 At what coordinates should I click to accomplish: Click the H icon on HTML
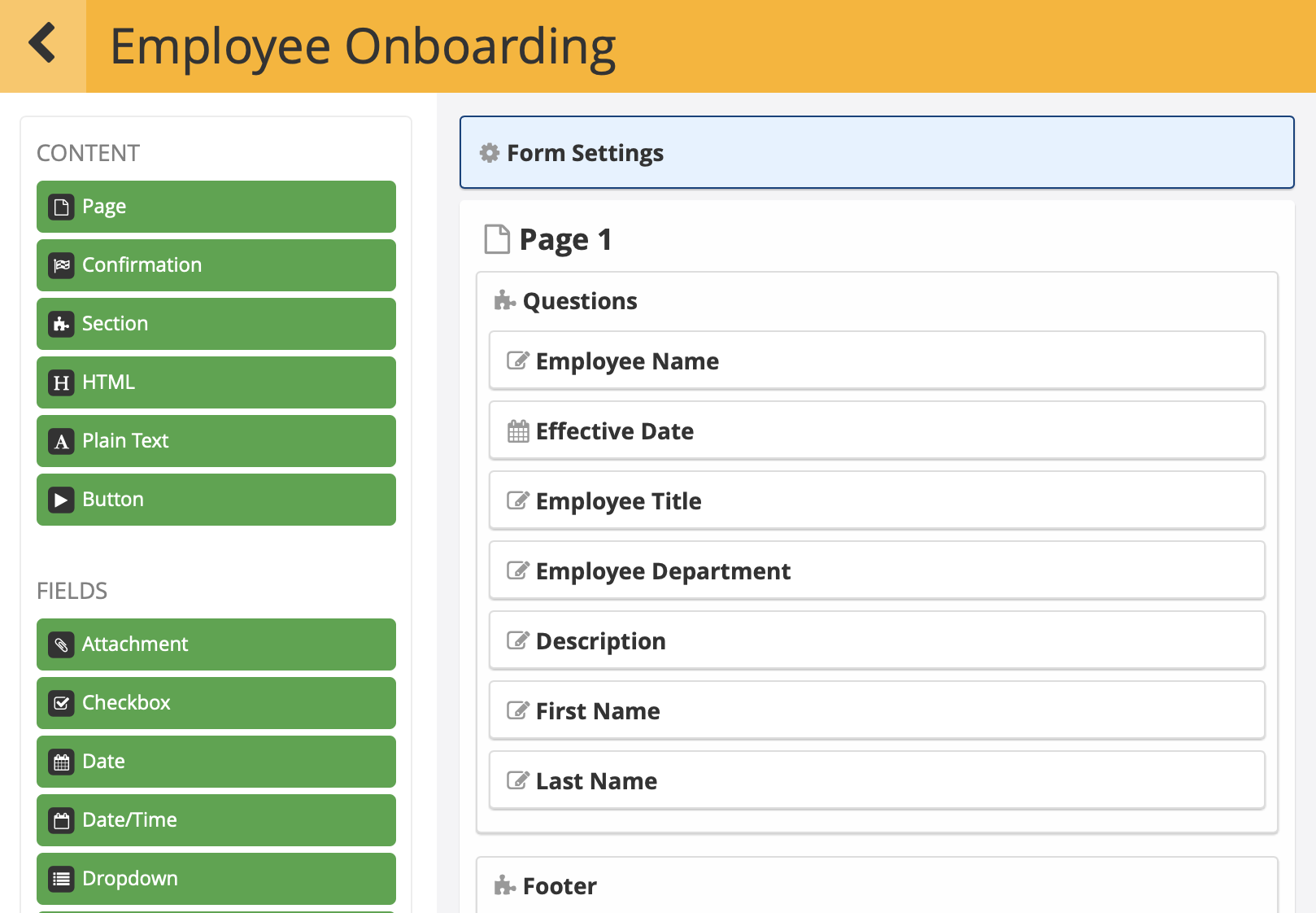(62, 383)
